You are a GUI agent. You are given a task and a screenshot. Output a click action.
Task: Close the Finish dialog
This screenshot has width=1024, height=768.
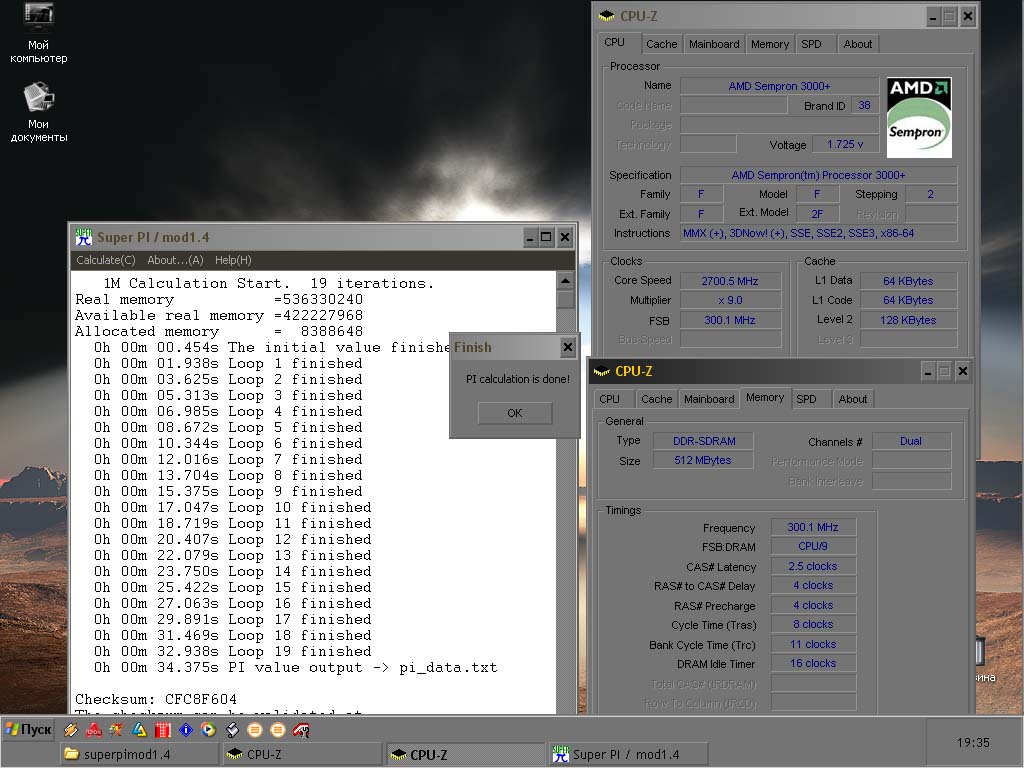(x=568, y=347)
